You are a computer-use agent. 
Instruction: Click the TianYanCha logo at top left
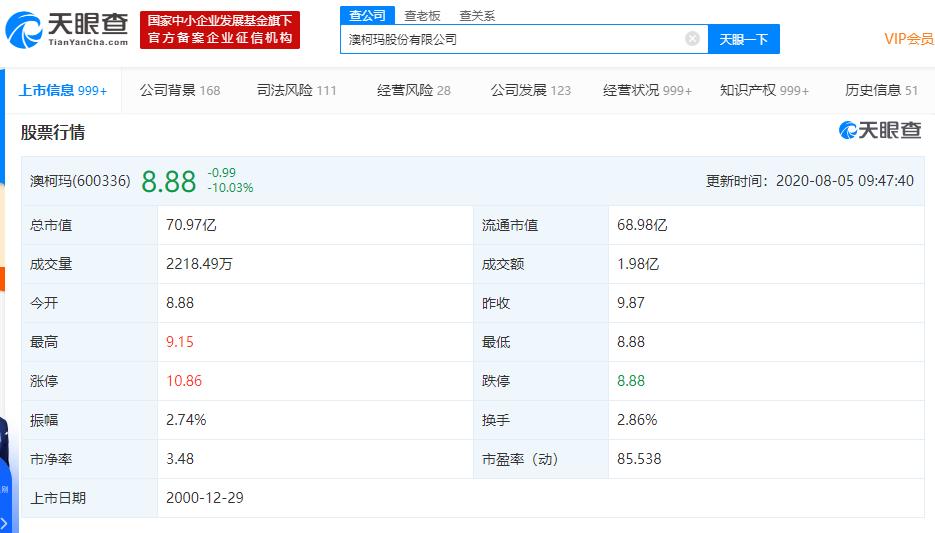(x=67, y=30)
